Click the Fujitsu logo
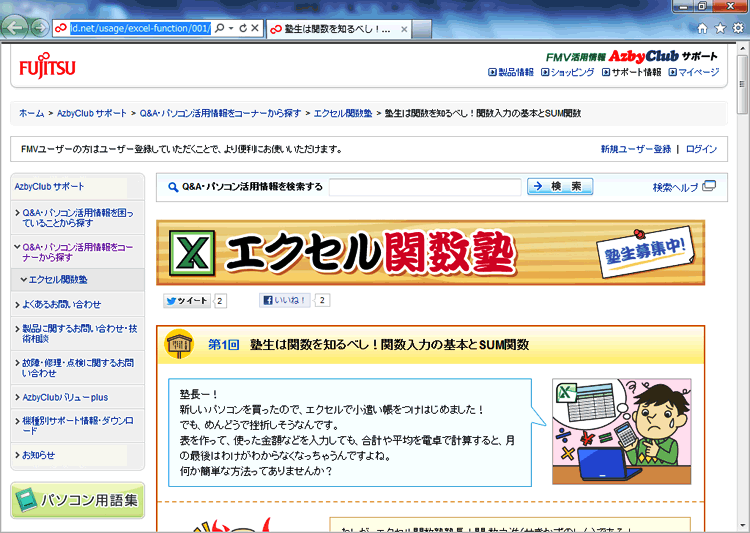The image size is (750, 533). click(47, 66)
